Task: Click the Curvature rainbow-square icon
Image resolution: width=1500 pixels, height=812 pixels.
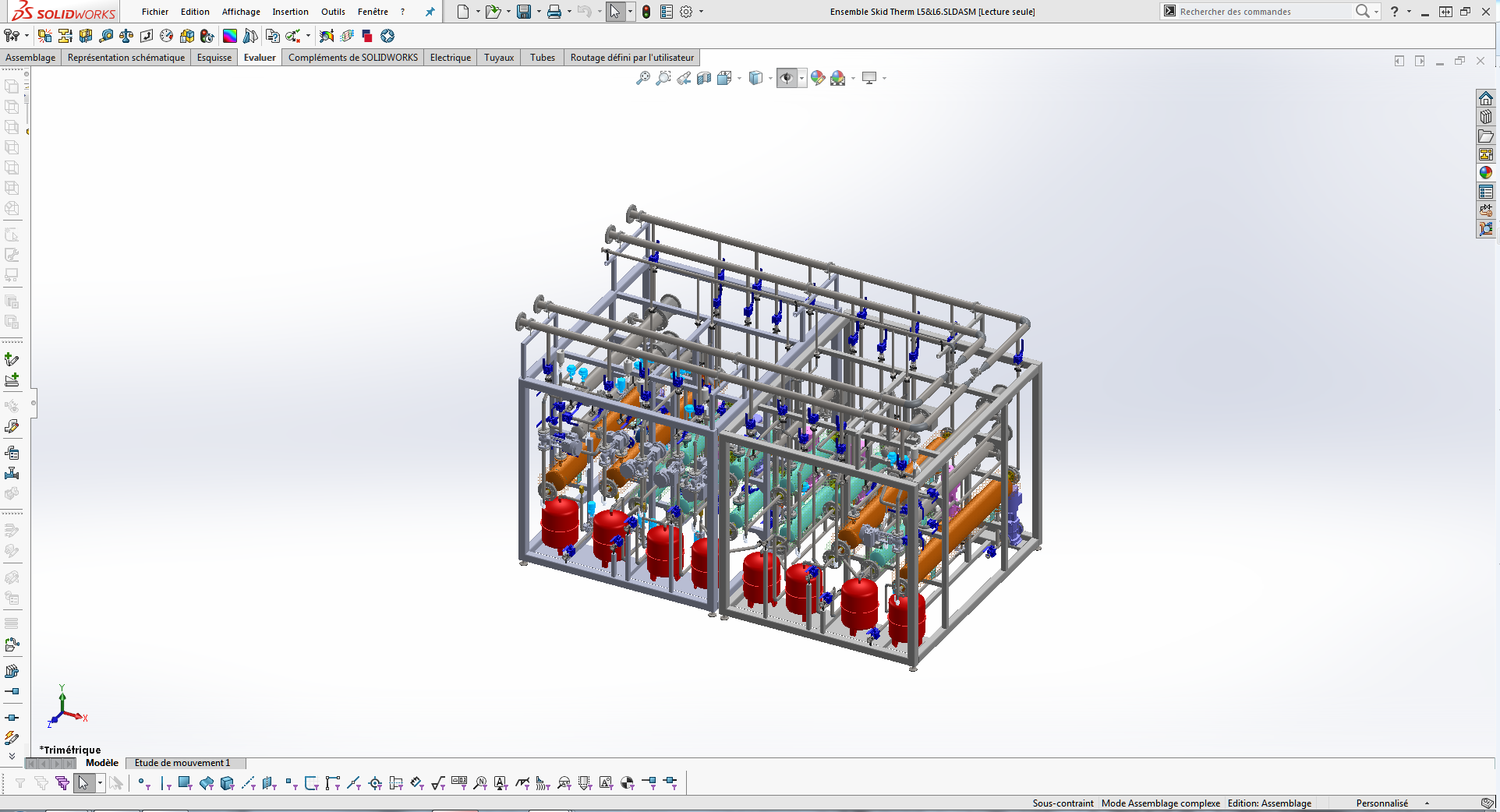Action: (x=230, y=36)
